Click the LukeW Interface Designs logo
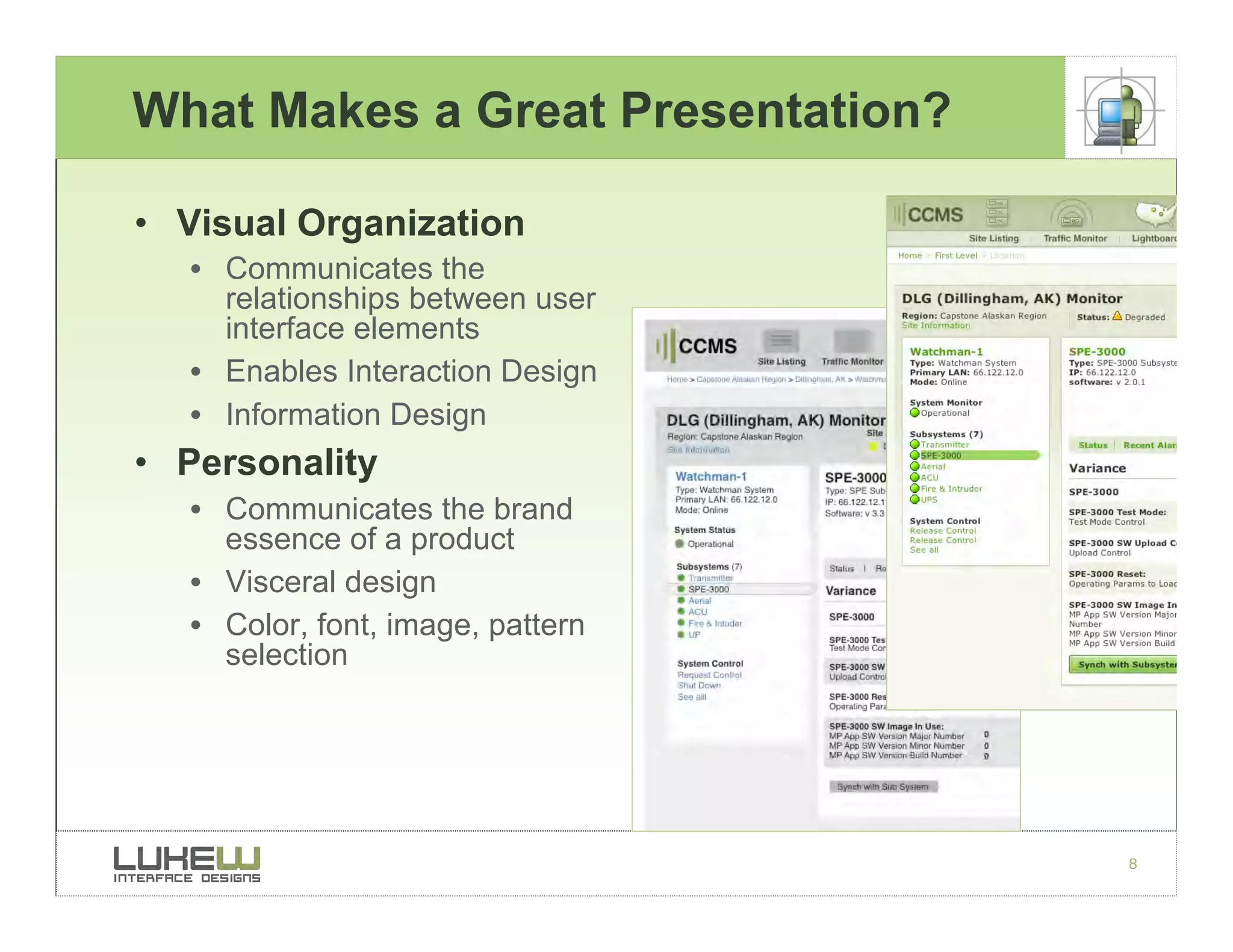The width and height of the screenshot is (1233, 952). [187, 864]
